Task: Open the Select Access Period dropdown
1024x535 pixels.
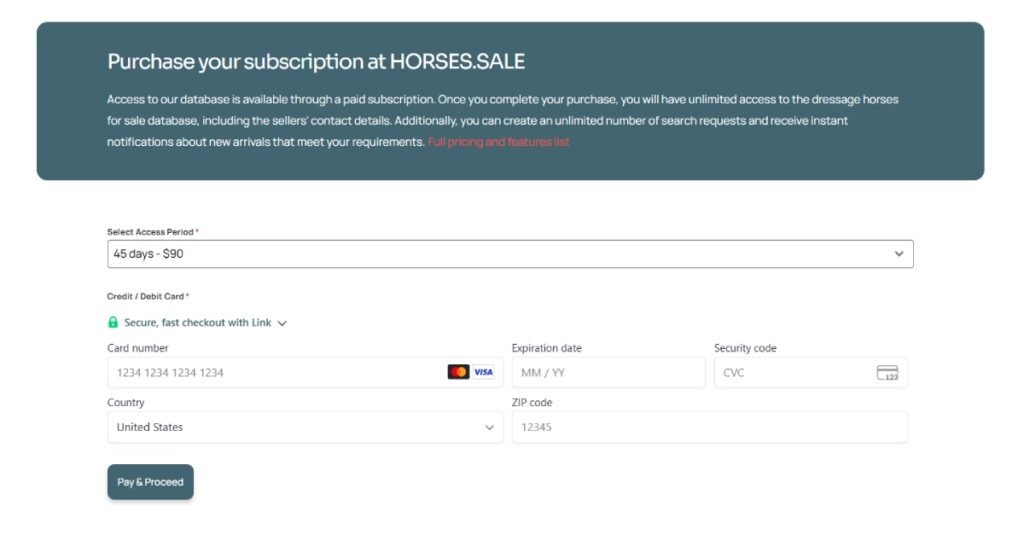Action: click(x=510, y=254)
